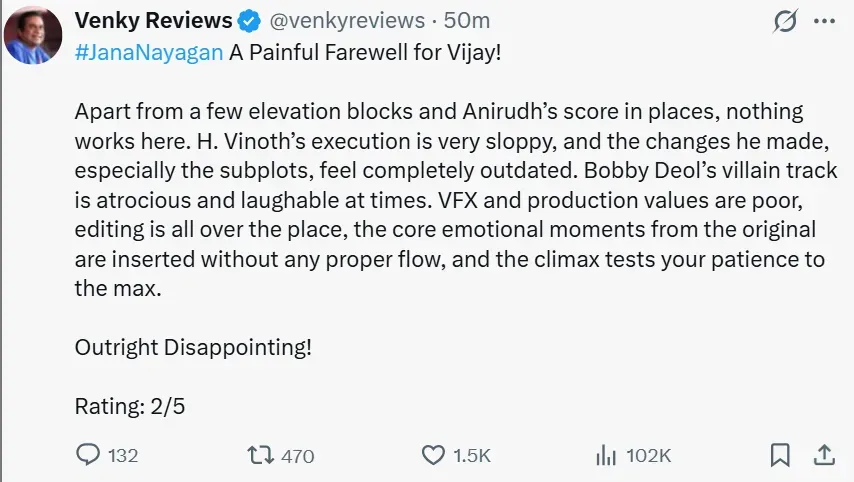This screenshot has height=482, width=854.
Task: Open the 50m timestamp permalink
Action: (x=467, y=21)
